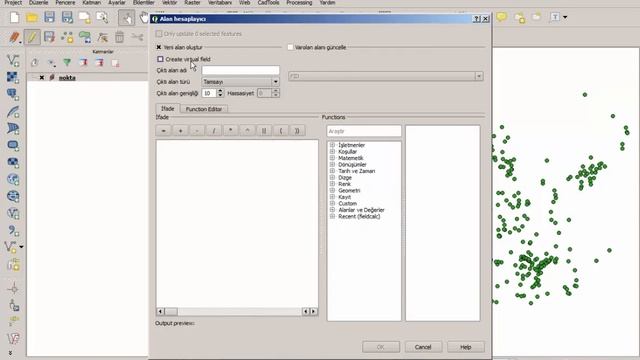
Task: Select the Add point feature tool
Action: (x=67, y=37)
